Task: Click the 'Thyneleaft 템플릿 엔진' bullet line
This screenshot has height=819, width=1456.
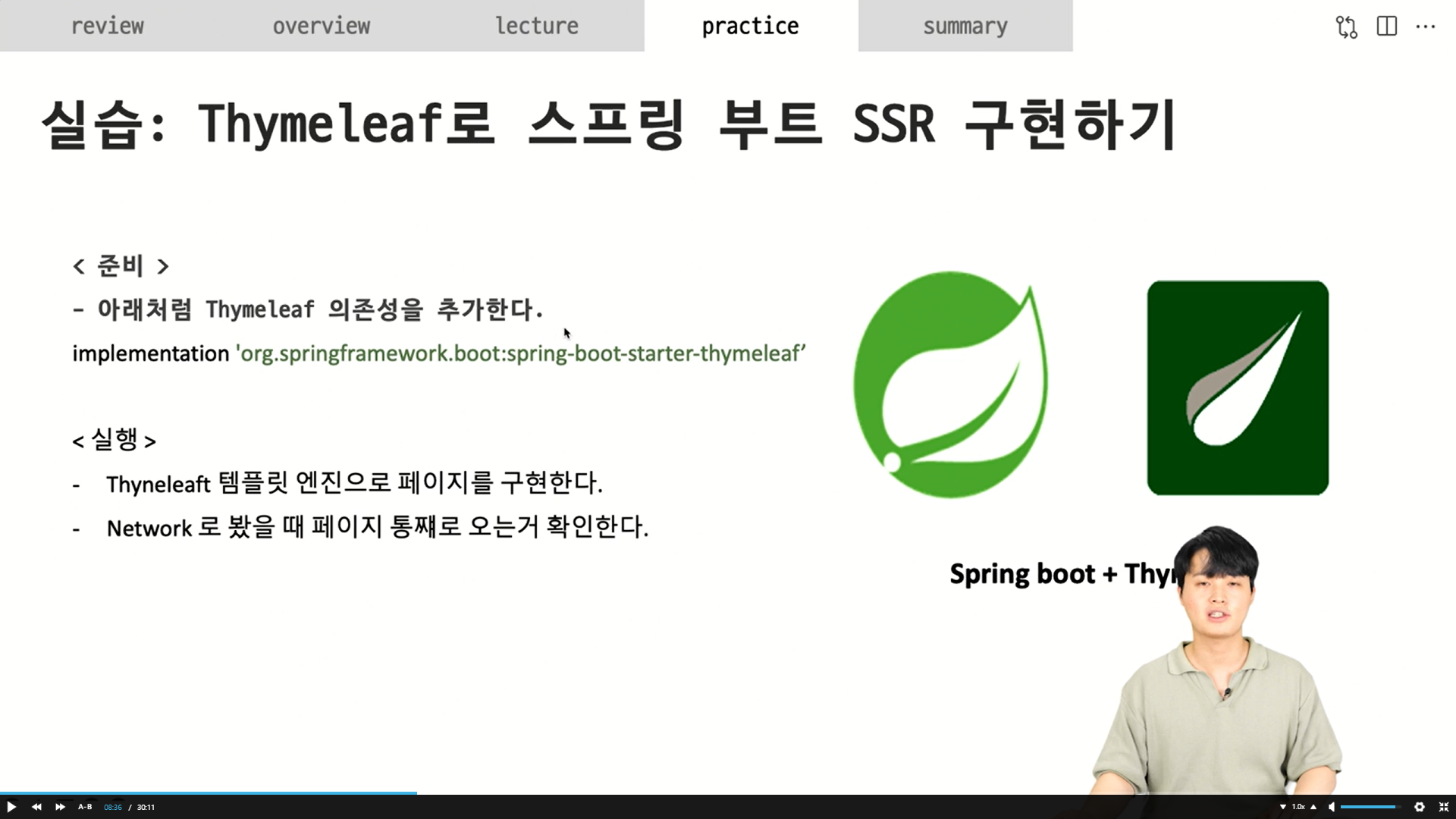Action: tap(354, 483)
